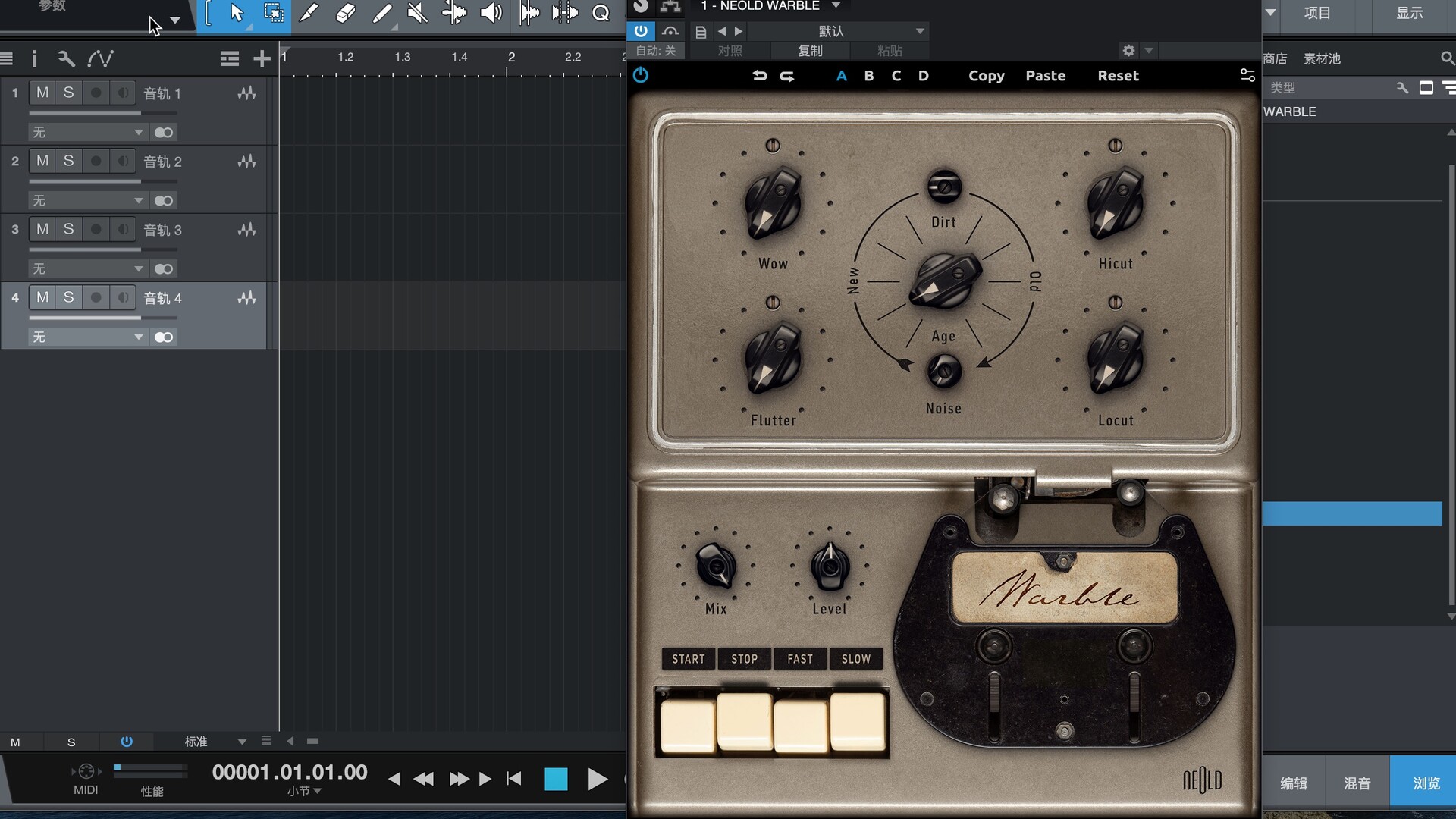Open the 素材池 tab
Image resolution: width=1456 pixels, height=819 pixels.
pyautogui.click(x=1322, y=58)
